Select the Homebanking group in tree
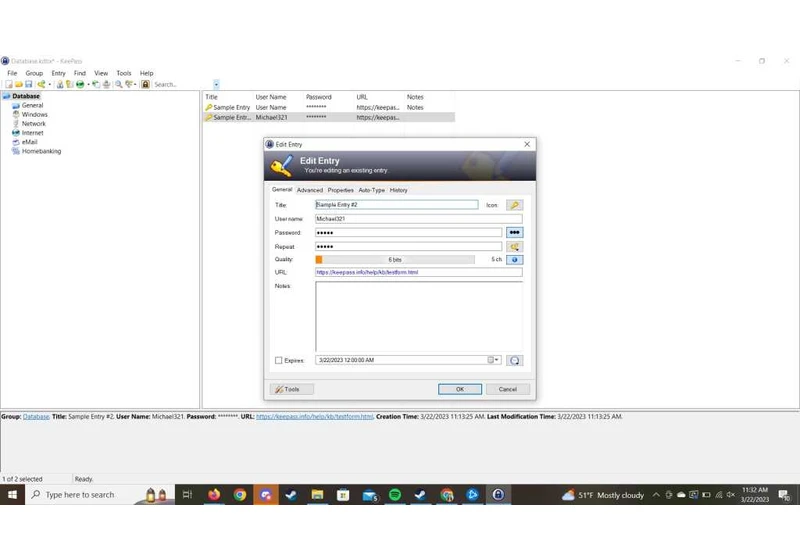 [x=41, y=151]
